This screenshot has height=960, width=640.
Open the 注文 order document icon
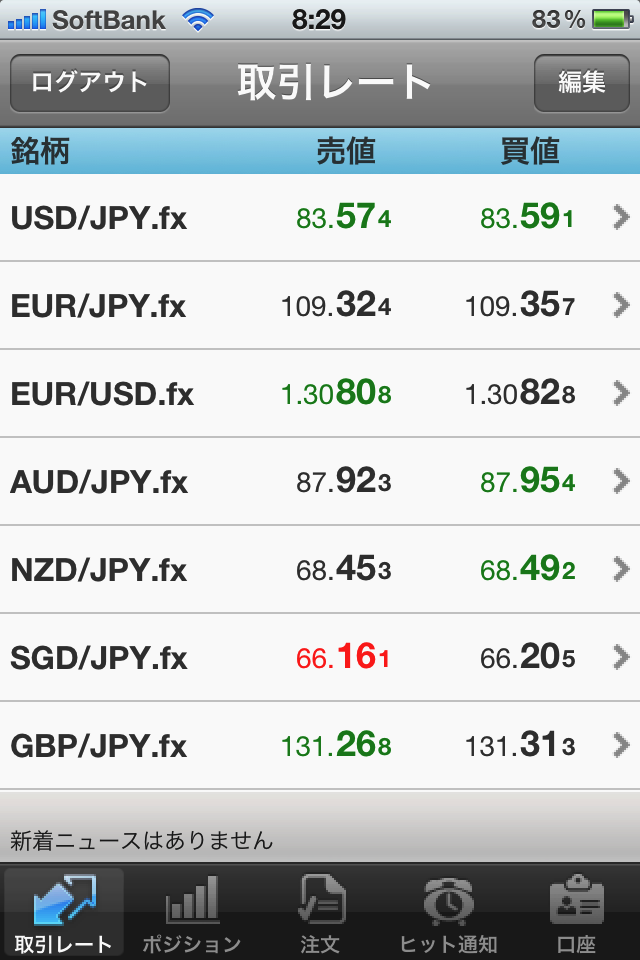(321, 898)
